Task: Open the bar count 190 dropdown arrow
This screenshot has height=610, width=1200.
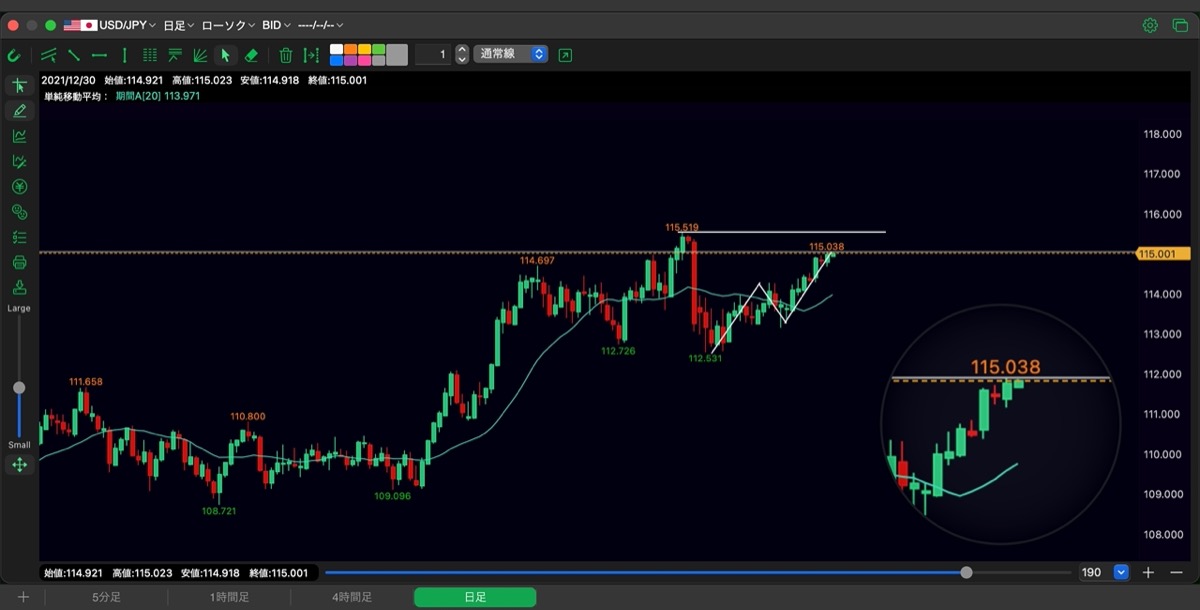Action: pyautogui.click(x=1121, y=573)
